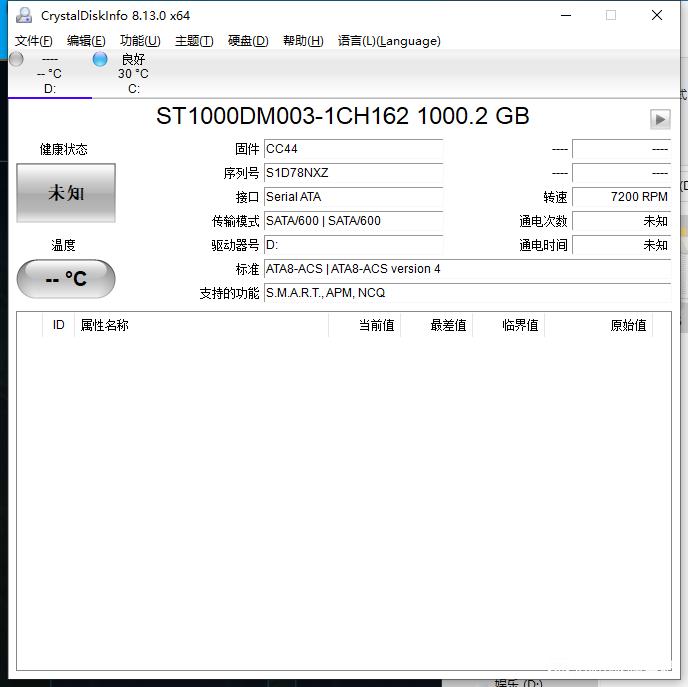Viewport: 688px width, 687px height.
Task: Open the 帮助(H) menu
Action: pos(303,41)
